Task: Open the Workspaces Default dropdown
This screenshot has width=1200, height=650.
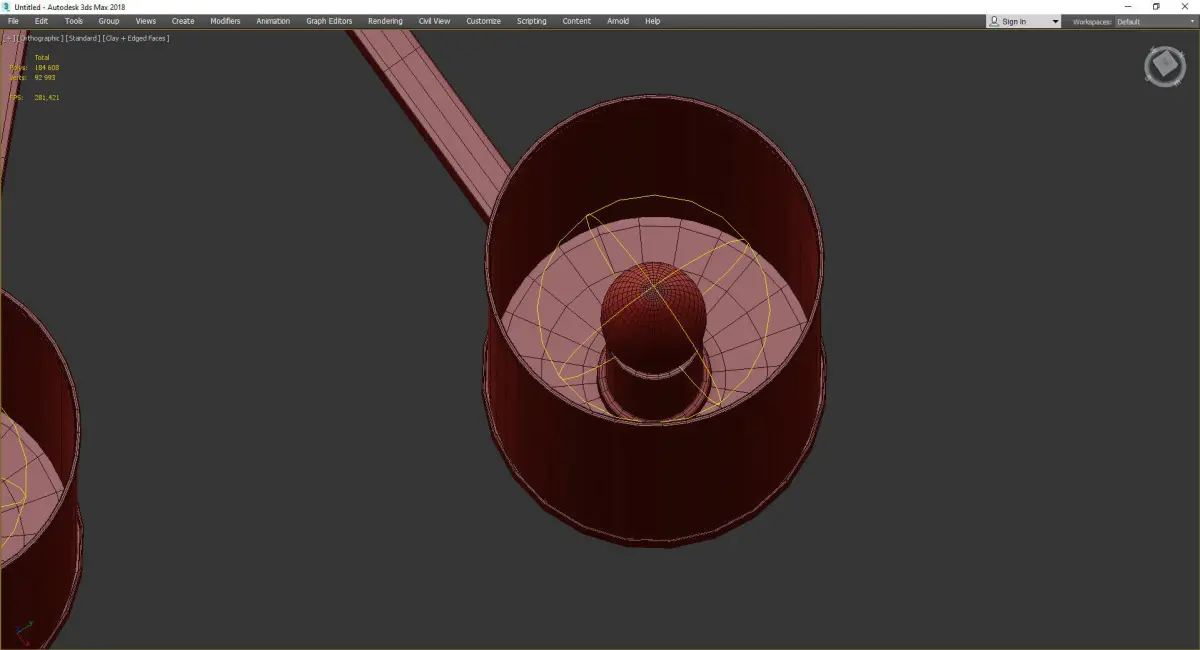Action: (1154, 21)
